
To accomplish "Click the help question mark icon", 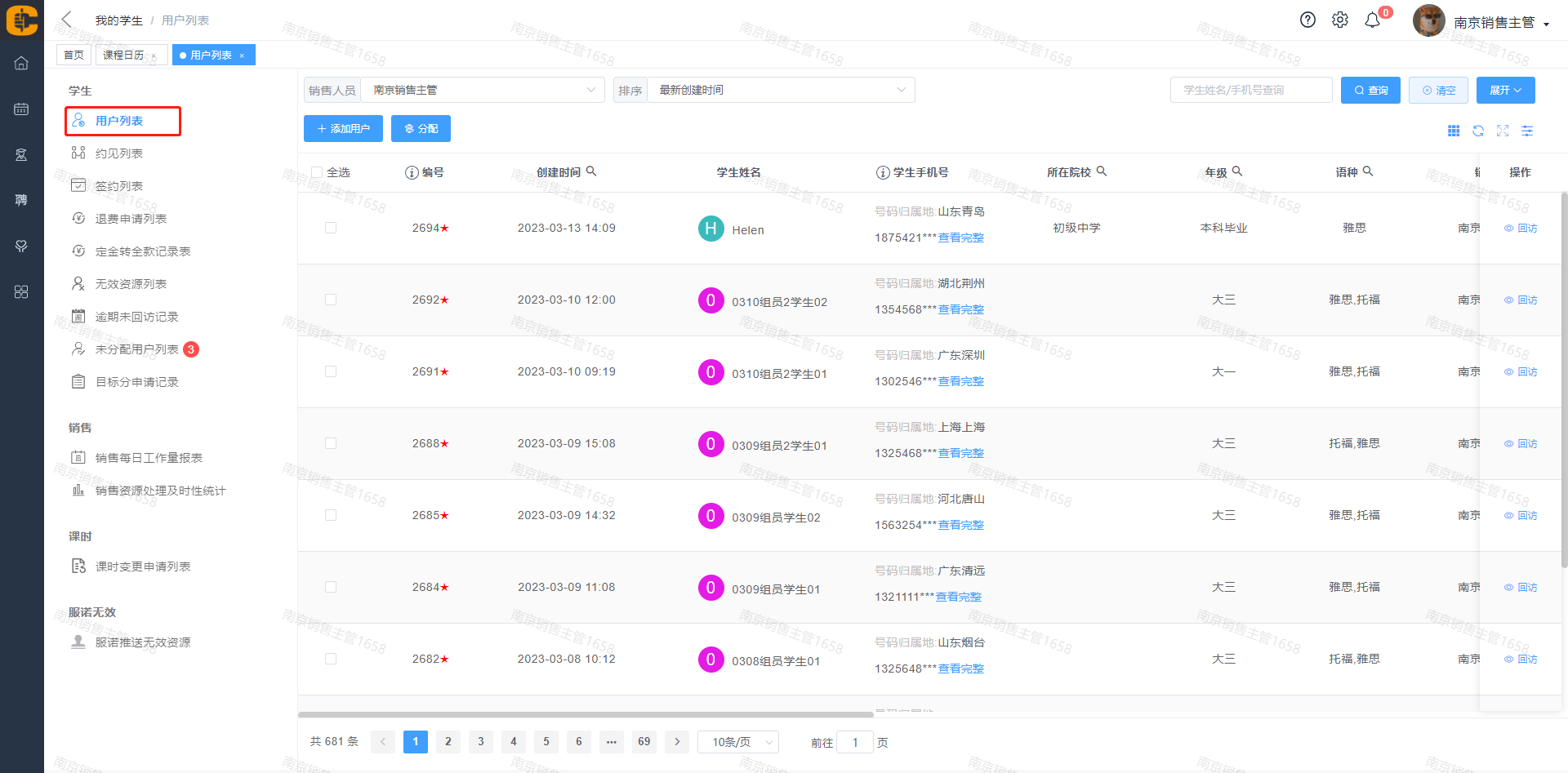I will (1307, 20).
